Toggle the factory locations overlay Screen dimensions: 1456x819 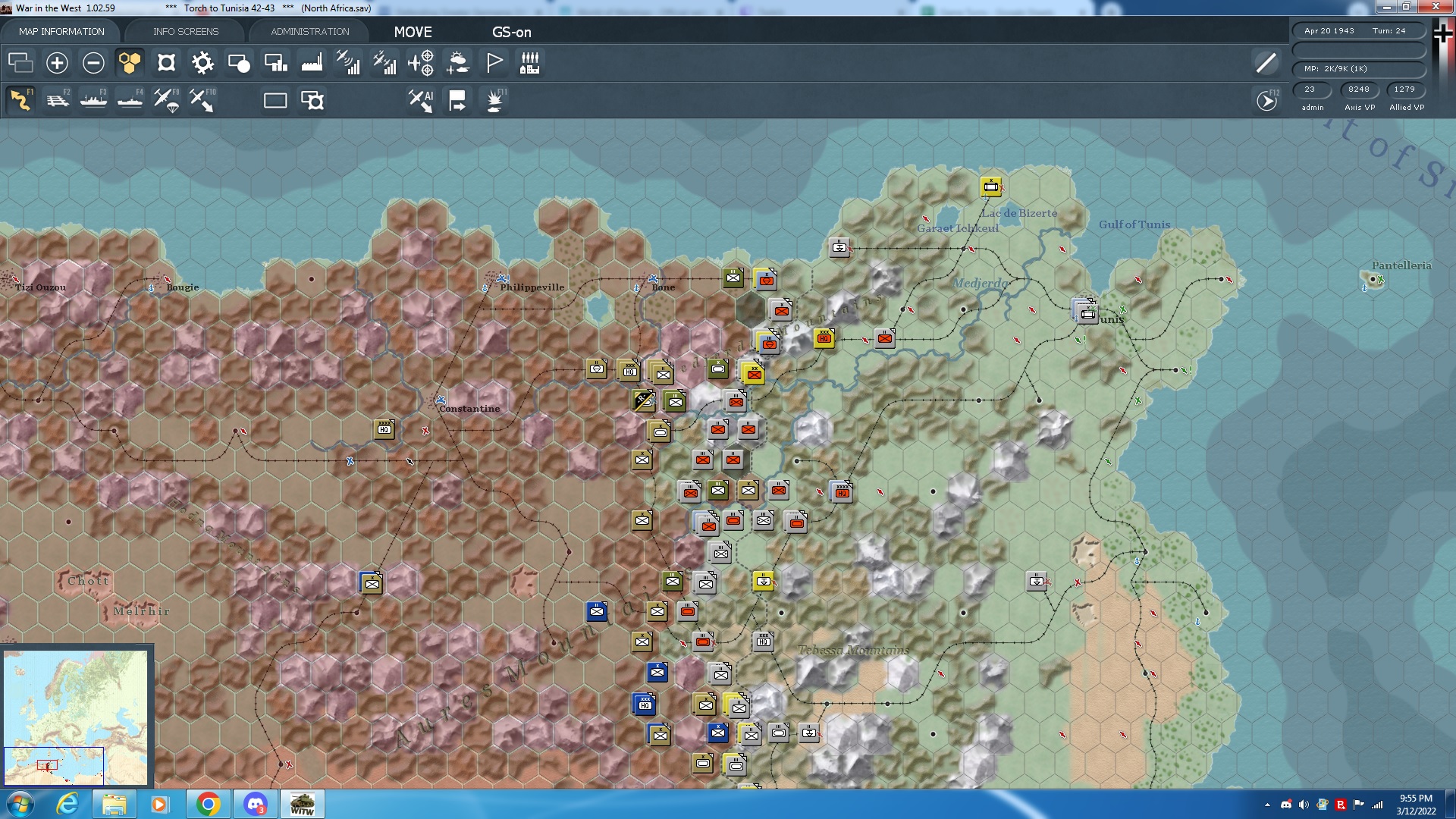[x=312, y=63]
